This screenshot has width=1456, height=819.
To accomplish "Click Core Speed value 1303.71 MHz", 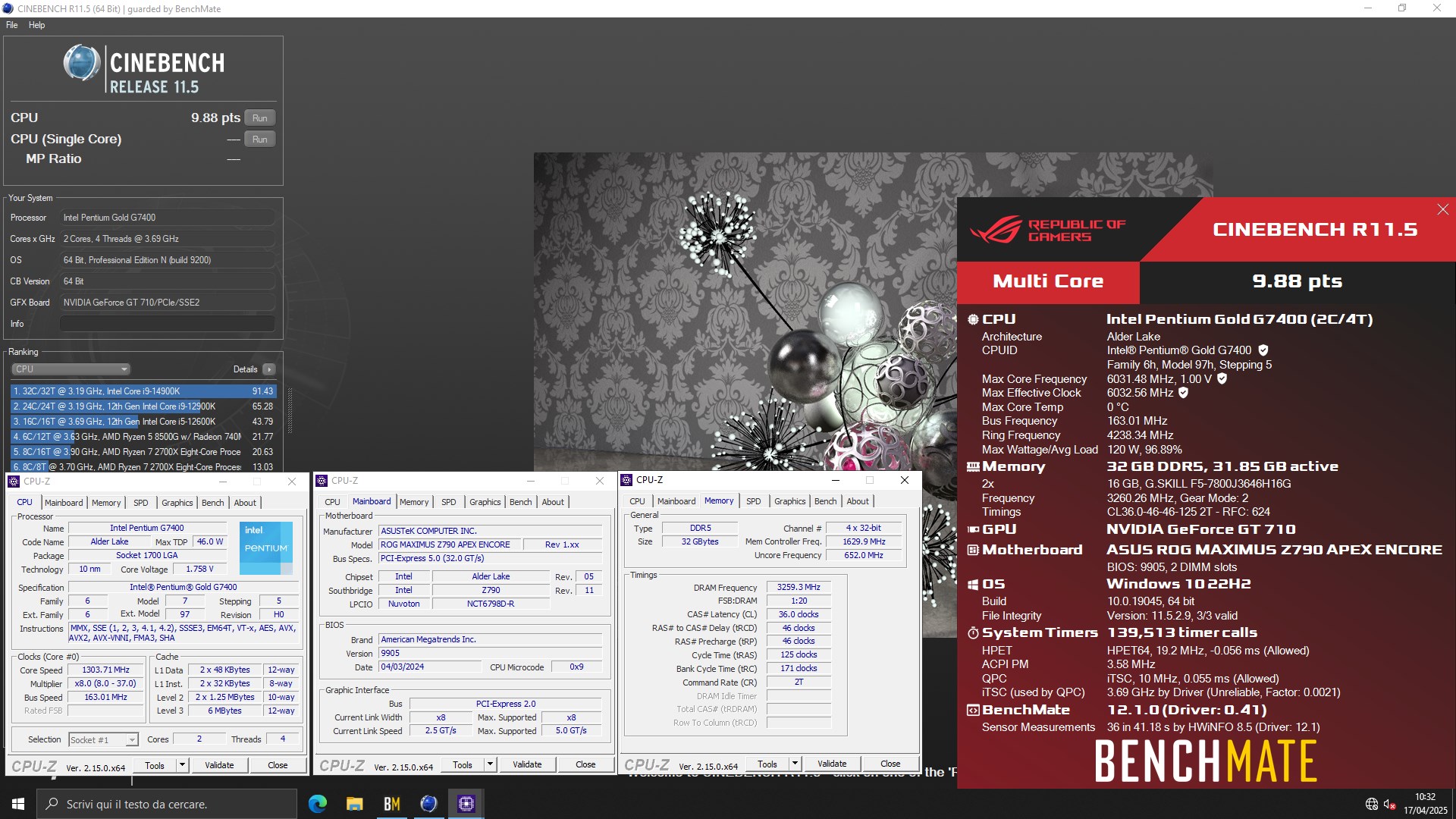I will 105,670.
